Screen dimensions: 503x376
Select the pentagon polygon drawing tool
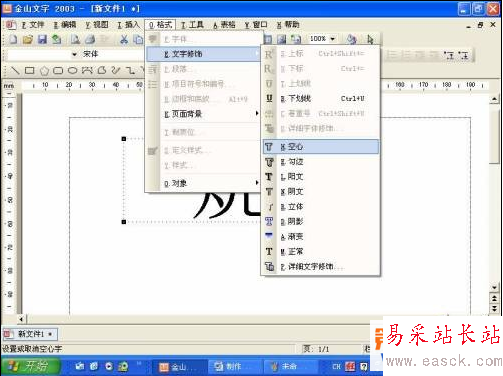click(x=44, y=70)
